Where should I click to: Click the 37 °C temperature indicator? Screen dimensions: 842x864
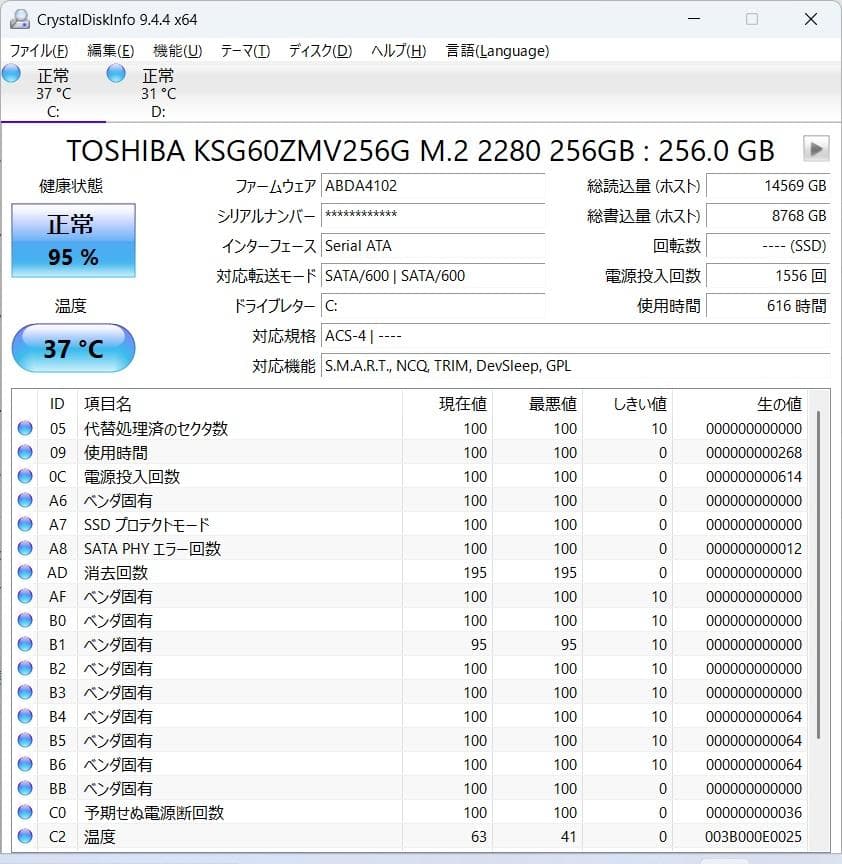(x=72, y=348)
